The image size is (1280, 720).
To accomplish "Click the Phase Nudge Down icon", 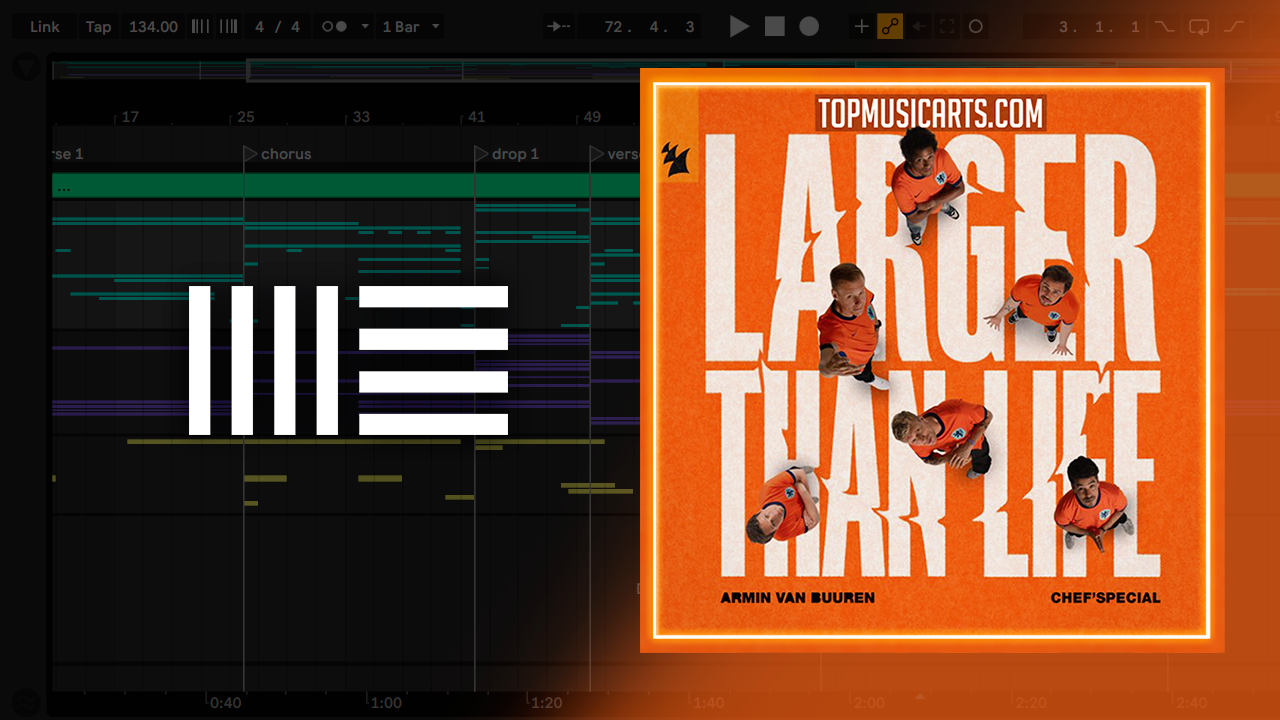I will [201, 27].
